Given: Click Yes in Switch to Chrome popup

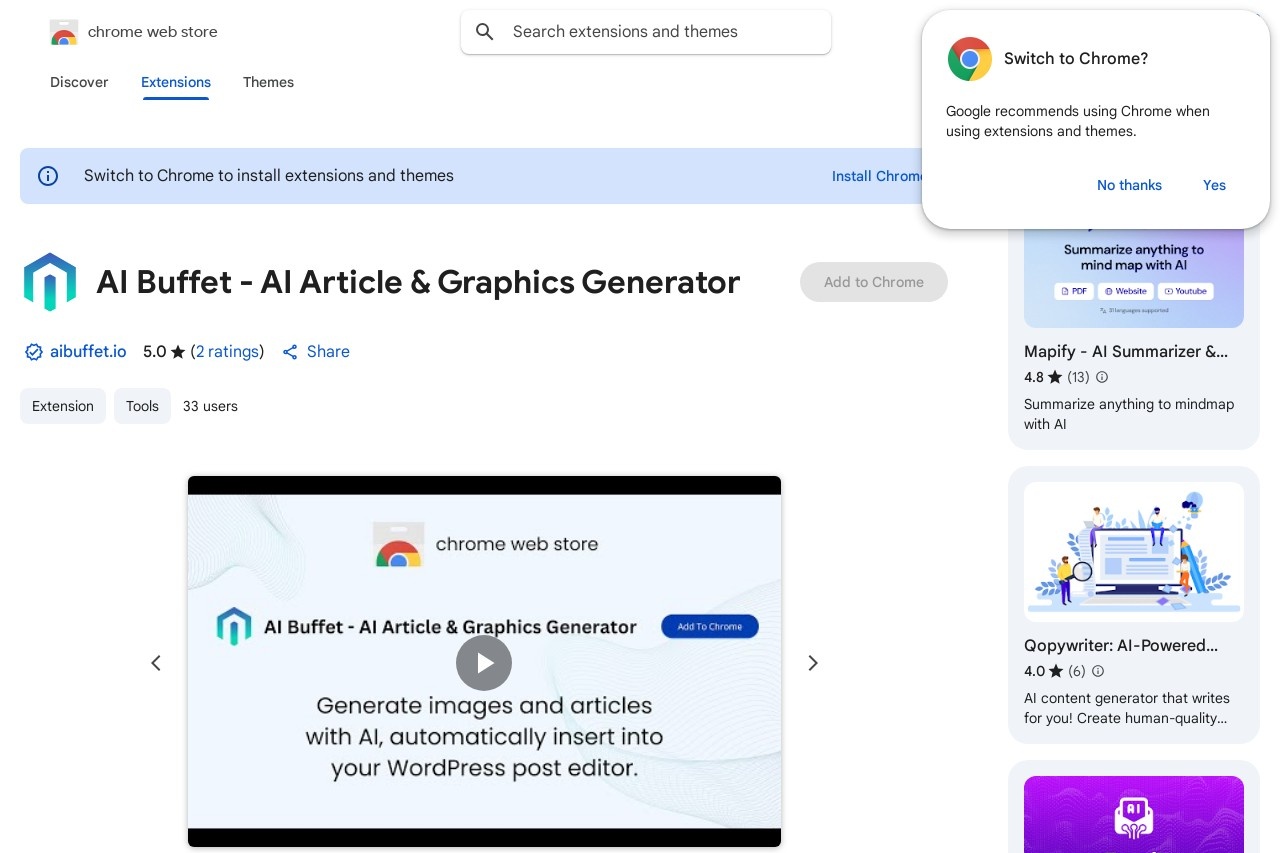Looking at the screenshot, I should tap(1214, 185).
